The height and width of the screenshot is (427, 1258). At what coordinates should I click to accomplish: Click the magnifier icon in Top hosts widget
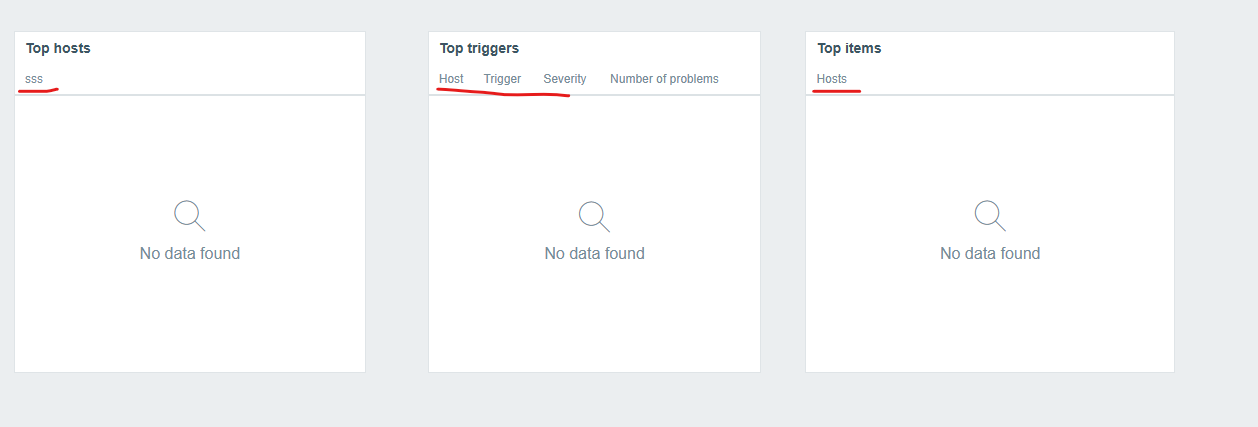click(190, 216)
